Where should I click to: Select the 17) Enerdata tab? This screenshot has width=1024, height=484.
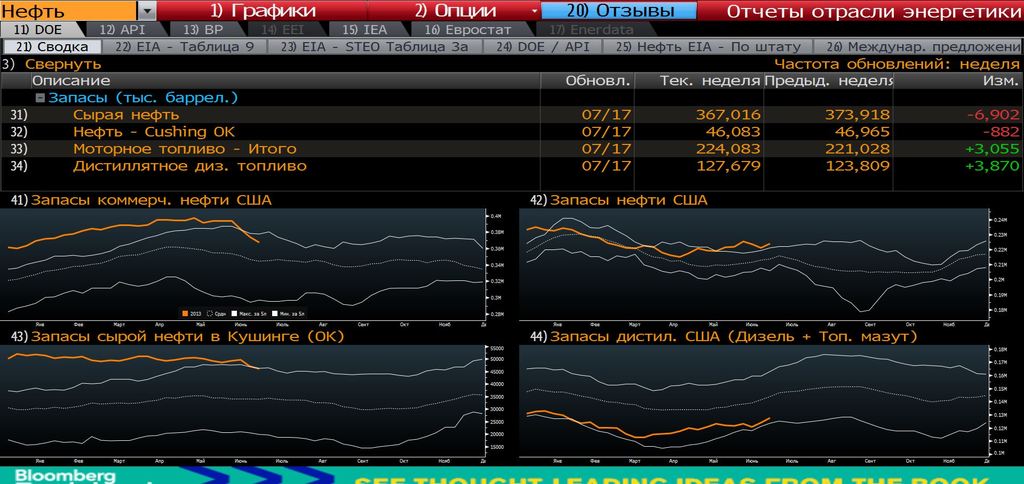[592, 29]
